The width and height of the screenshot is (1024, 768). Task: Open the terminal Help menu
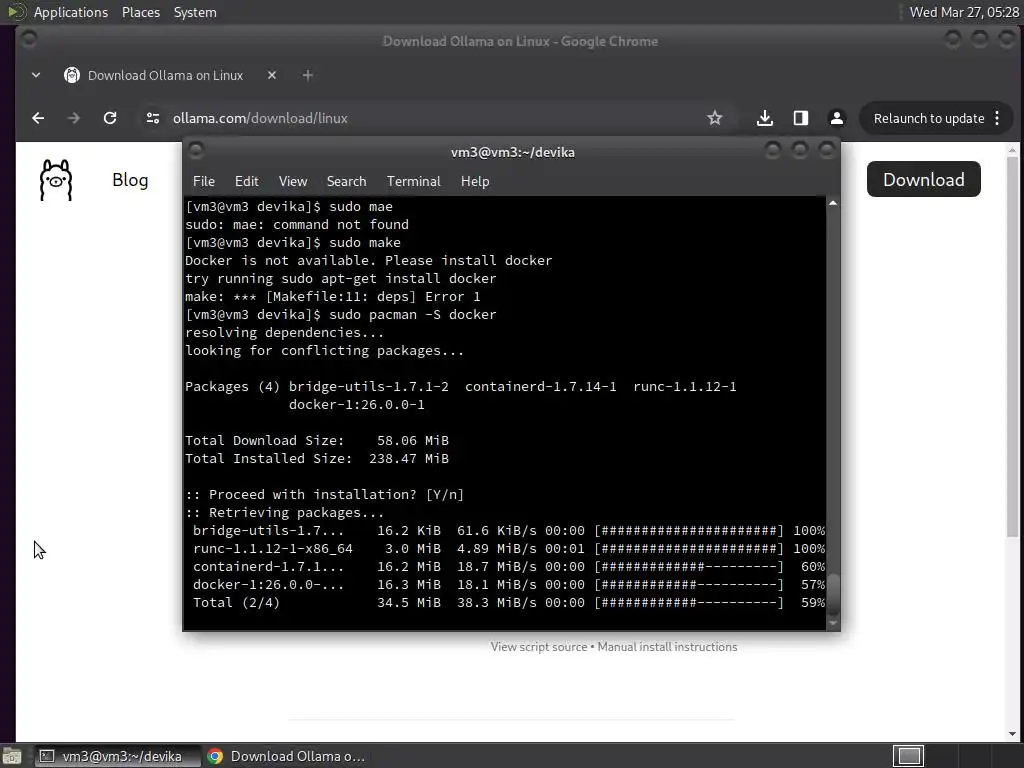(x=475, y=181)
